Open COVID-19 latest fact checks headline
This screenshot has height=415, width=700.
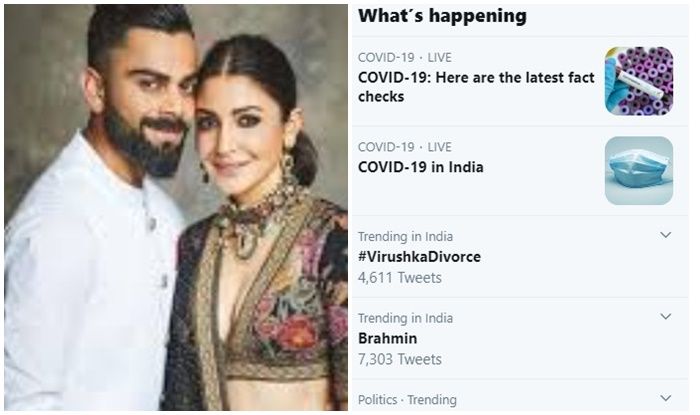pyautogui.click(x=476, y=87)
